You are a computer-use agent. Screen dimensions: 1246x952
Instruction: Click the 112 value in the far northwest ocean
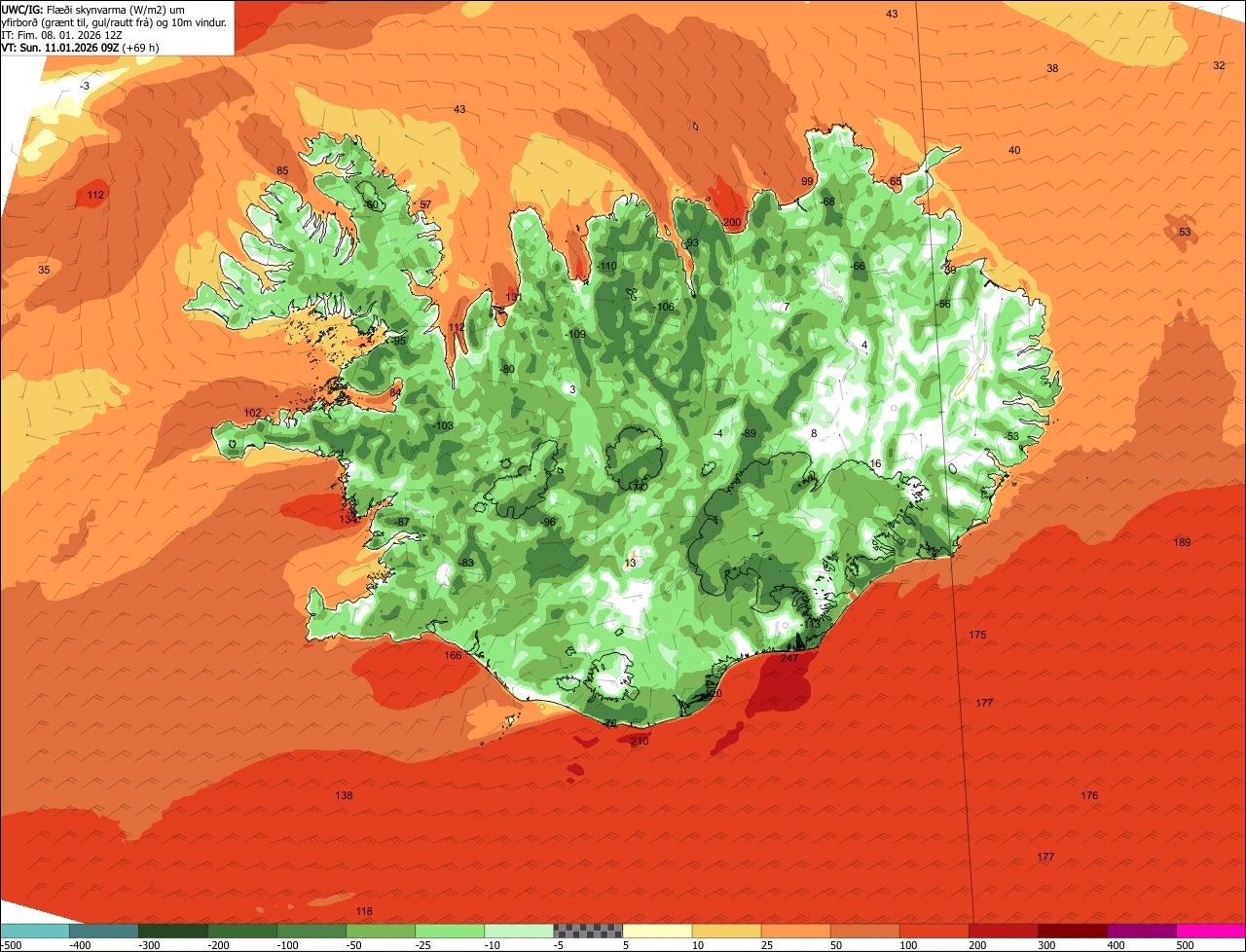click(x=95, y=195)
